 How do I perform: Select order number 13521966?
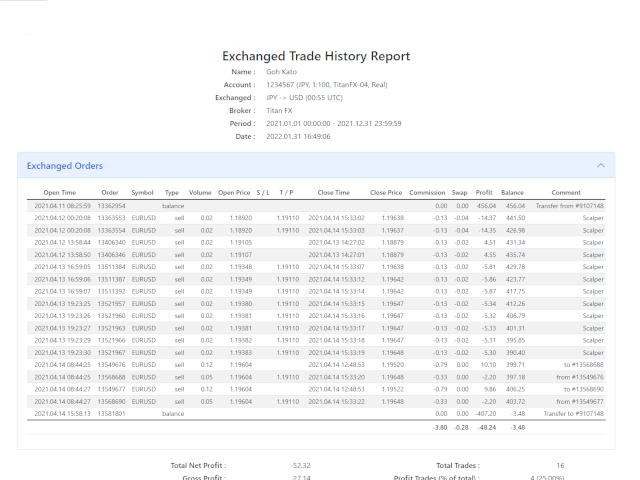111,340
